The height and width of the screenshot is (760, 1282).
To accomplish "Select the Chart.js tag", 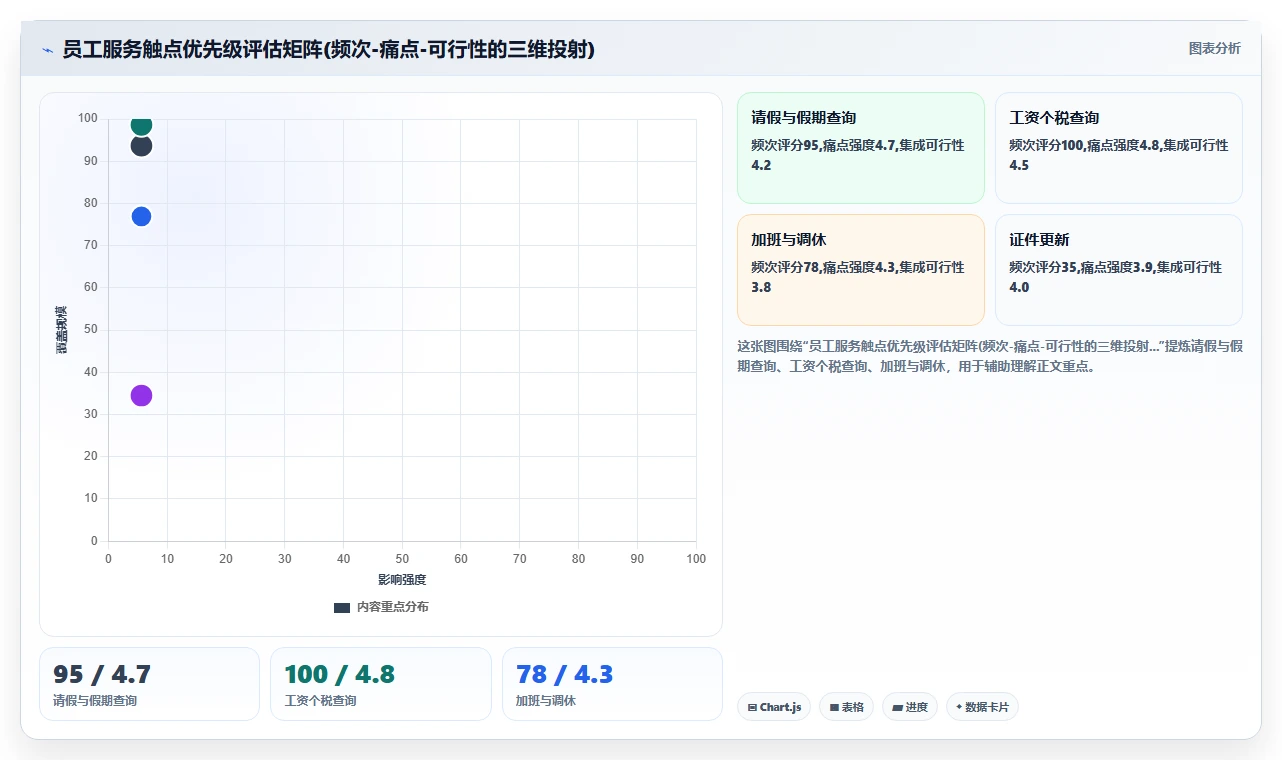I will click(x=774, y=707).
